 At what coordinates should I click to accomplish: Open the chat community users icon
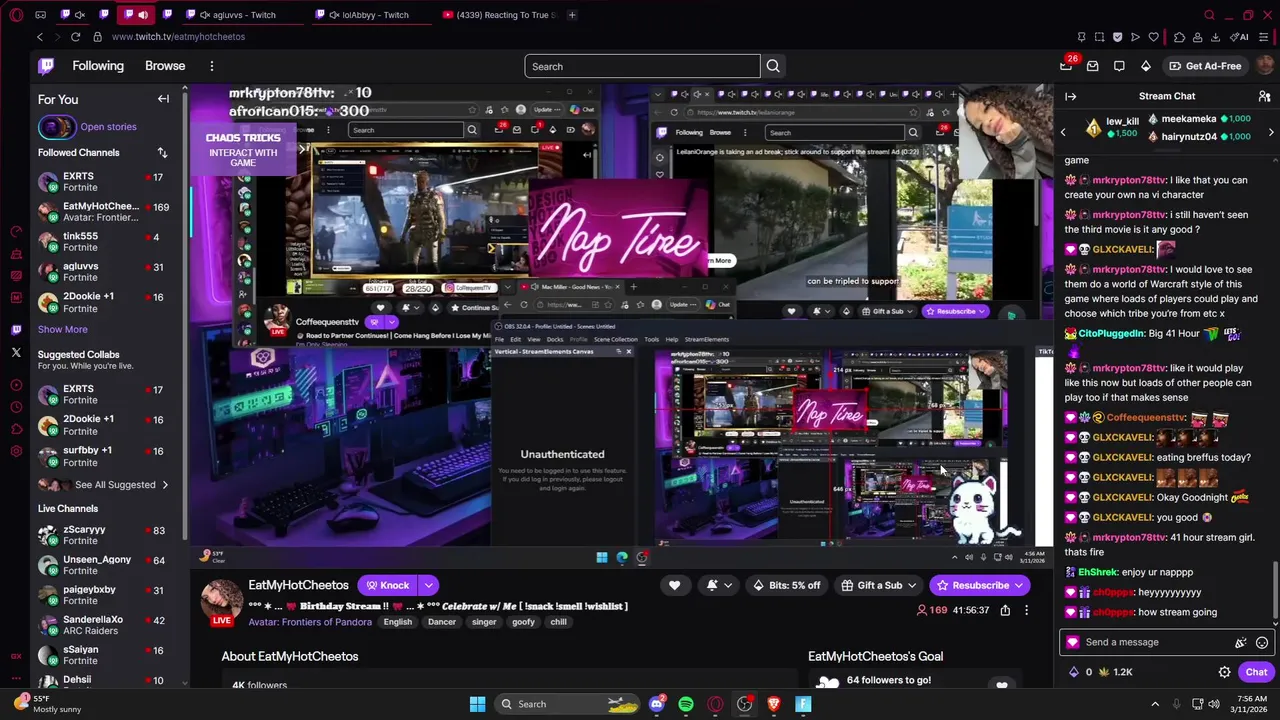click(x=1264, y=96)
